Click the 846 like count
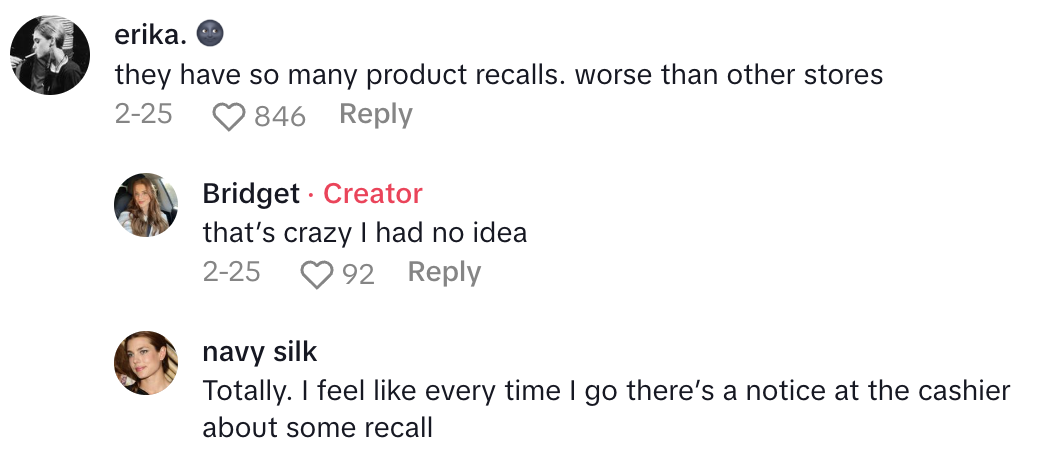1042x450 pixels. tap(280, 116)
